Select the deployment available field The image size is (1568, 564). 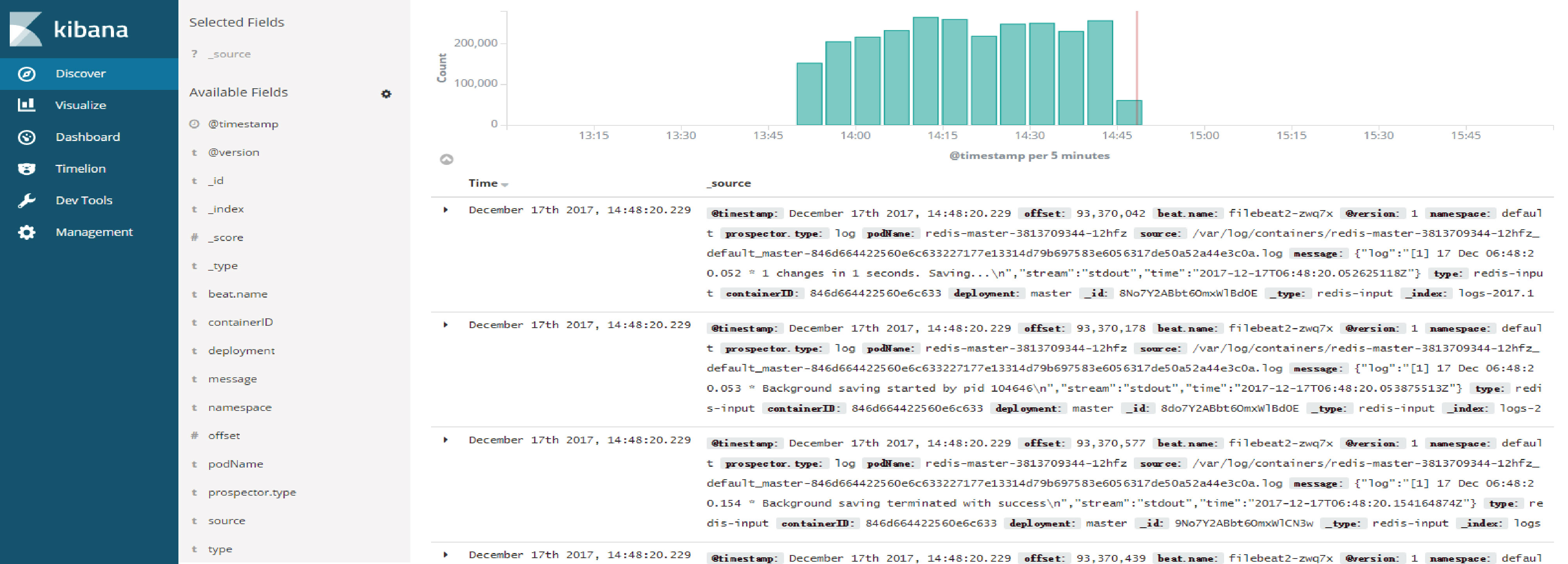pyautogui.click(x=241, y=351)
